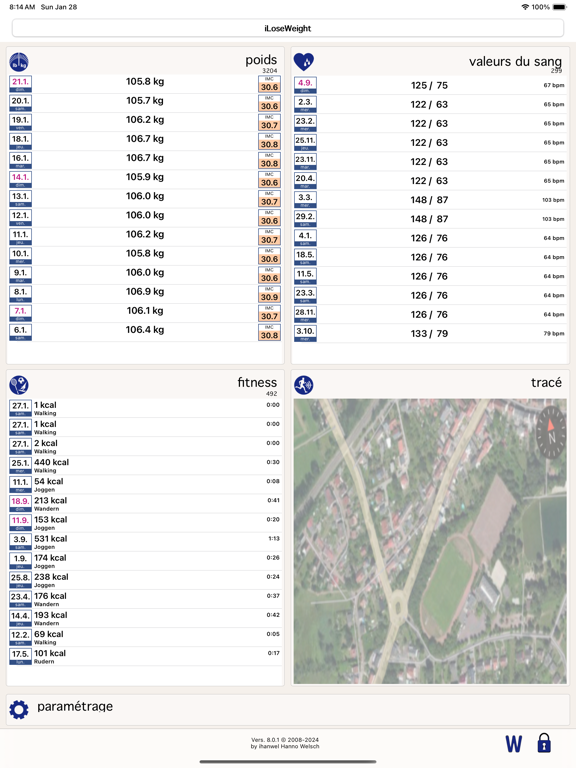This screenshot has width=576, height=768.
Task: Open the poids weight scale icon
Action: pyautogui.click(x=19, y=62)
